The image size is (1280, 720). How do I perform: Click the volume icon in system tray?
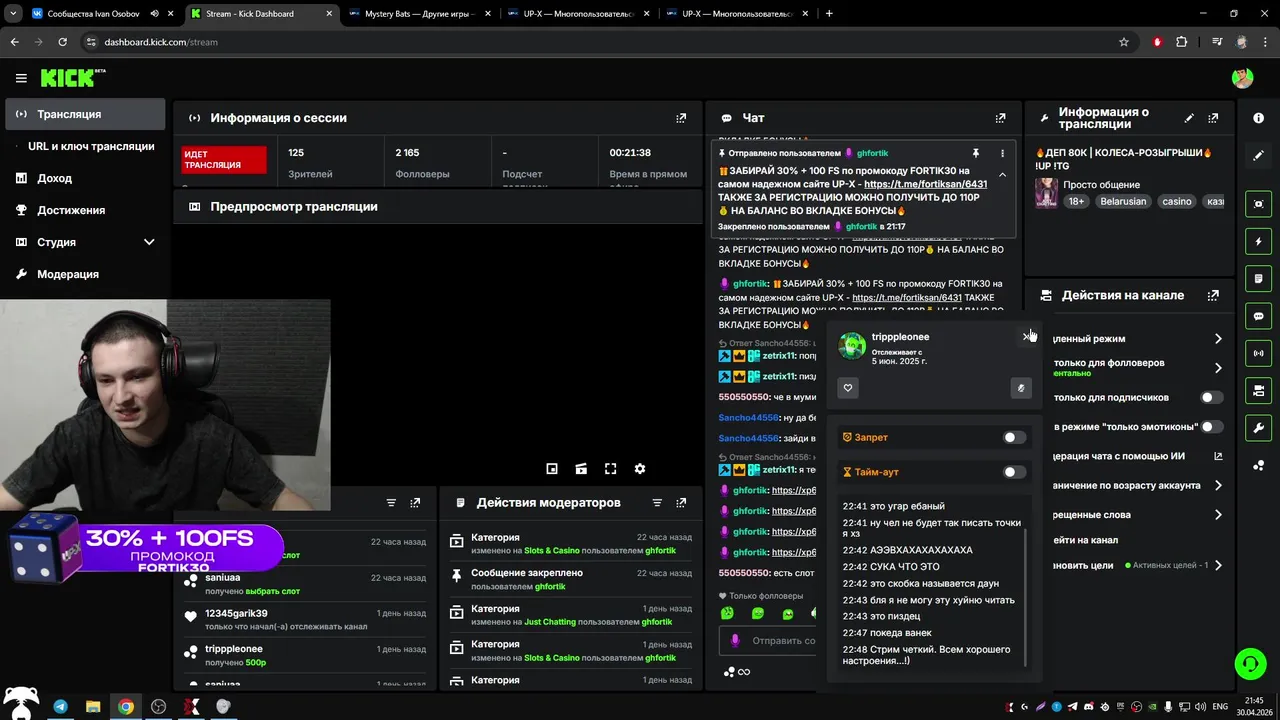click(x=1200, y=707)
